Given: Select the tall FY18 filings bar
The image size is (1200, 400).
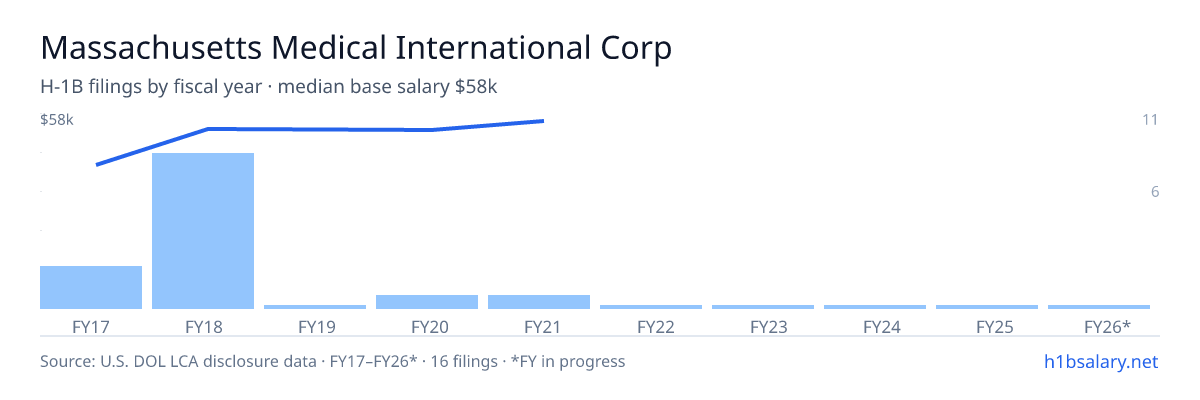Looking at the screenshot, I should [203, 231].
